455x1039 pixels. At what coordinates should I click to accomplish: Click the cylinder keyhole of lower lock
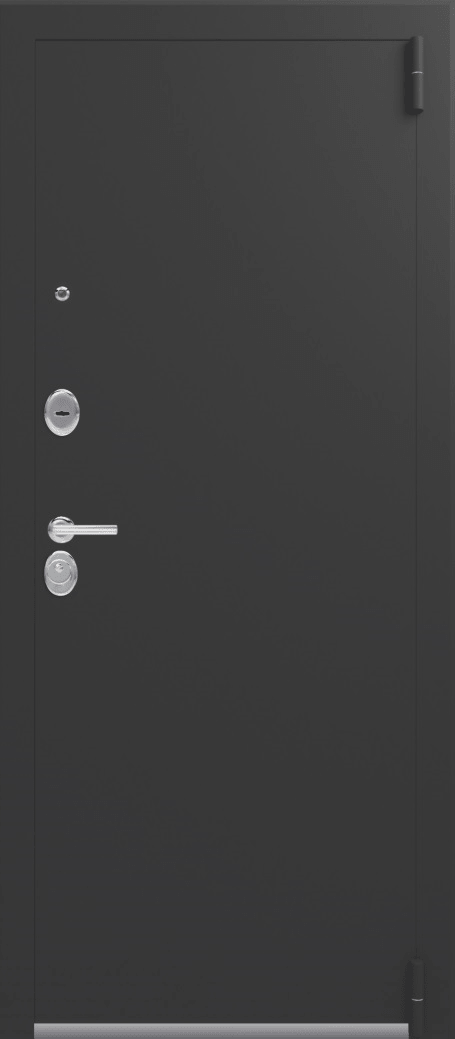pyautogui.click(x=58, y=568)
